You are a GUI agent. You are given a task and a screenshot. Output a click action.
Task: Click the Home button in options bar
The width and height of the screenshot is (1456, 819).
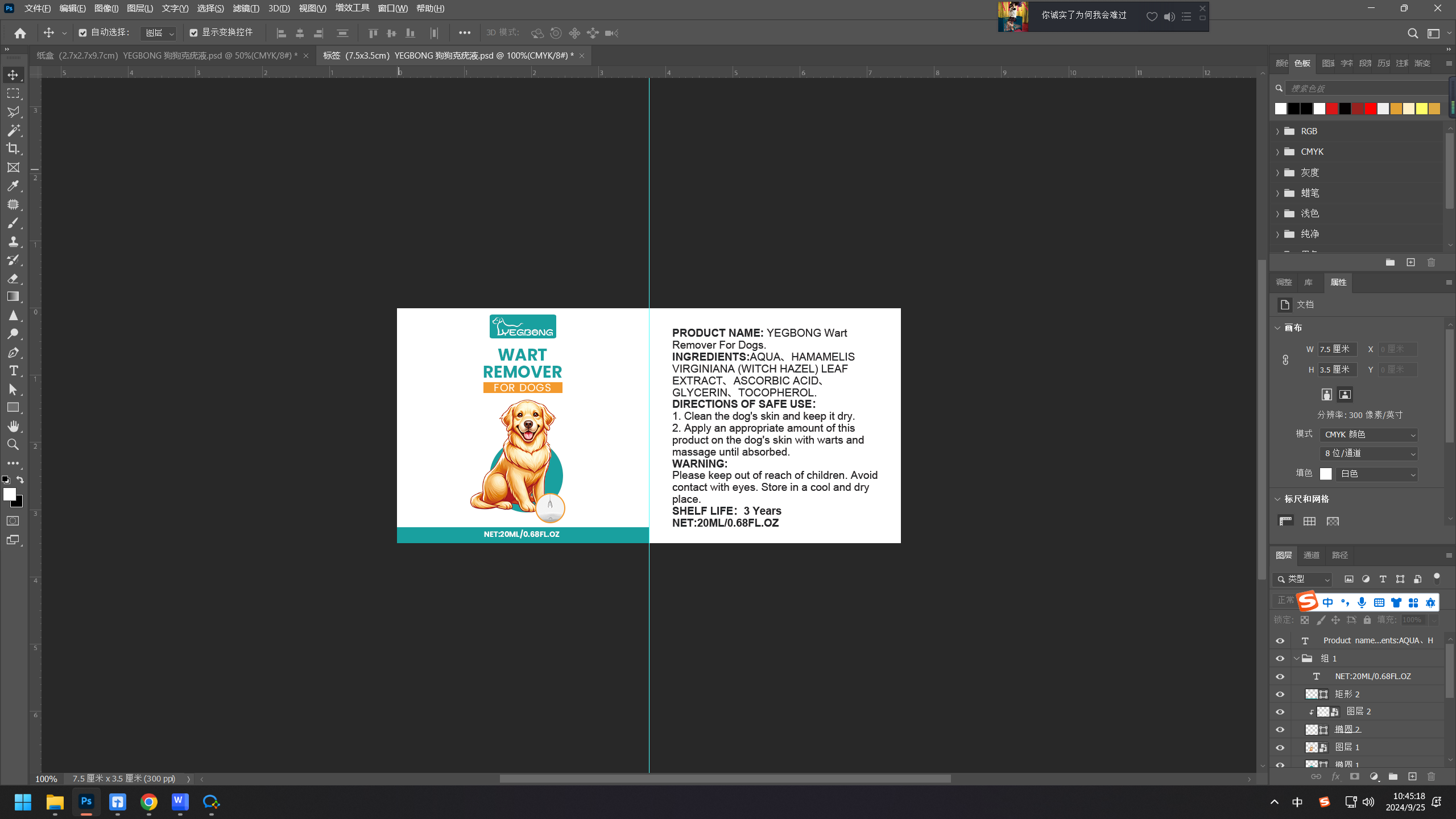tap(20, 33)
